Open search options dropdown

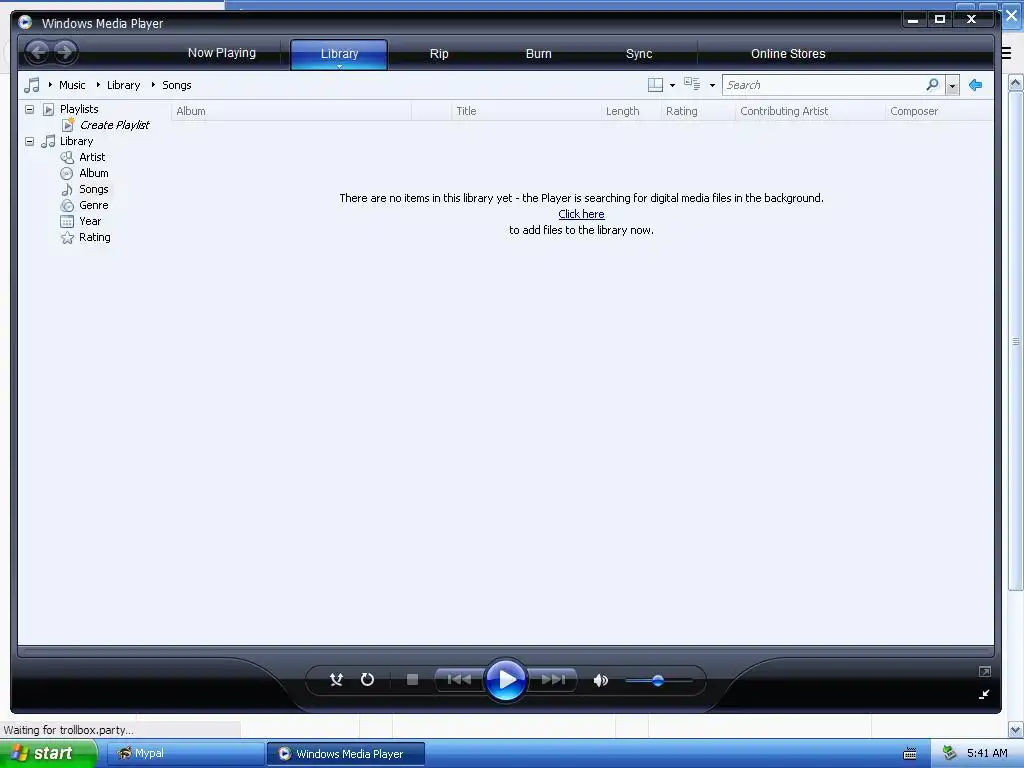(953, 86)
